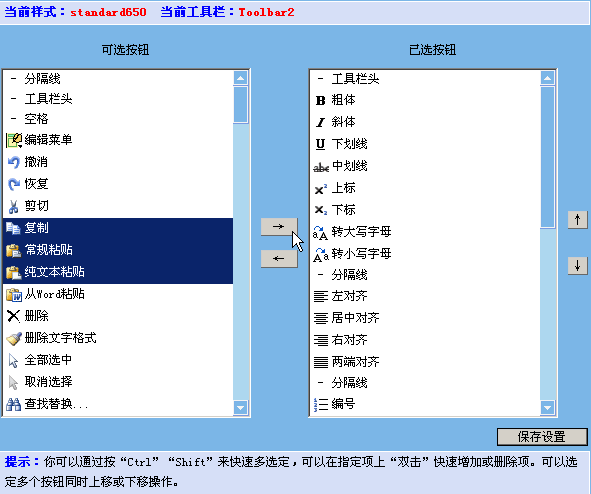
Task: Click the 保存设置 save button
Action: 542,437
